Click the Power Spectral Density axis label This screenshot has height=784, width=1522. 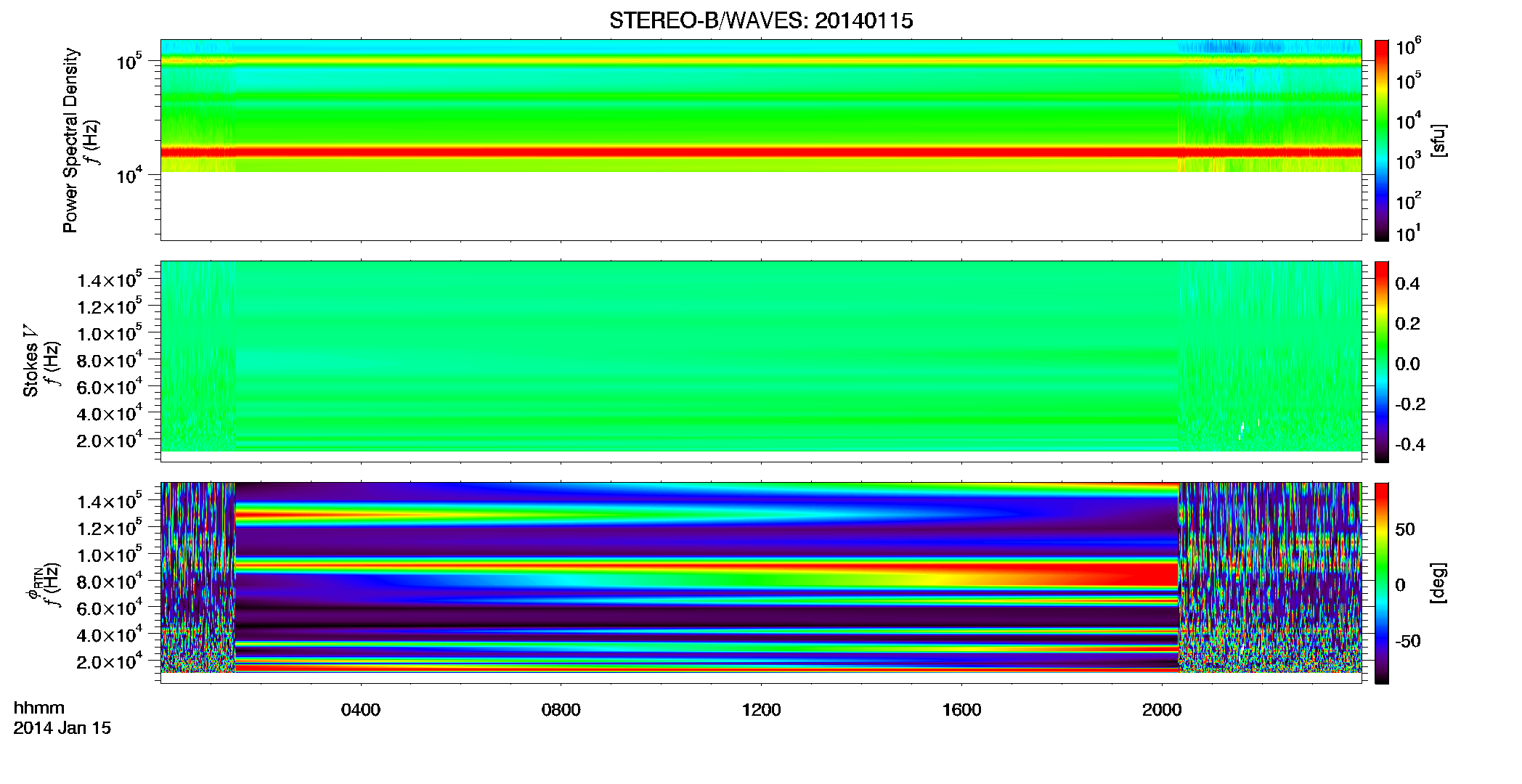point(70,140)
